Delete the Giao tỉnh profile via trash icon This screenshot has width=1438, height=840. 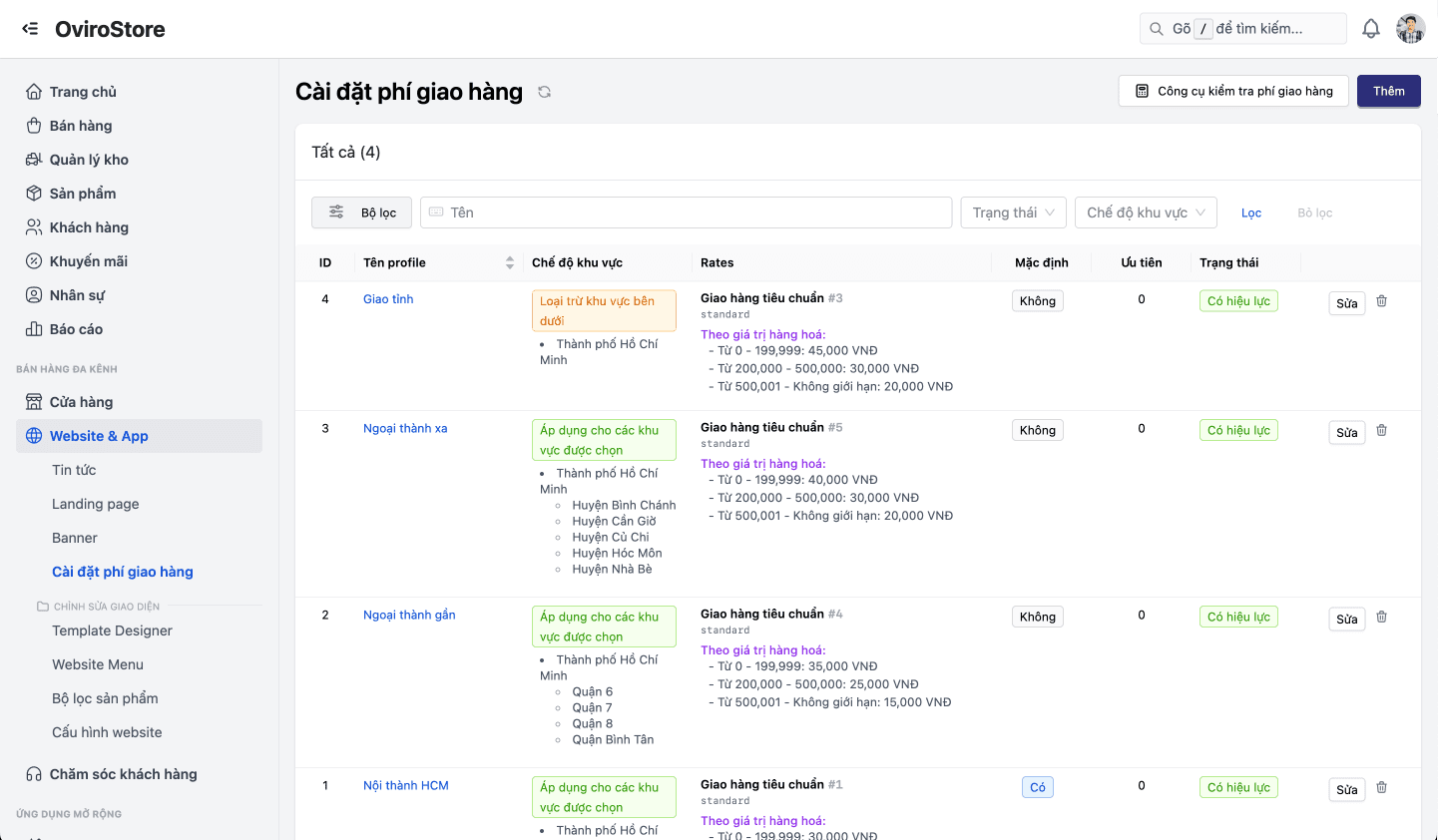click(x=1382, y=301)
